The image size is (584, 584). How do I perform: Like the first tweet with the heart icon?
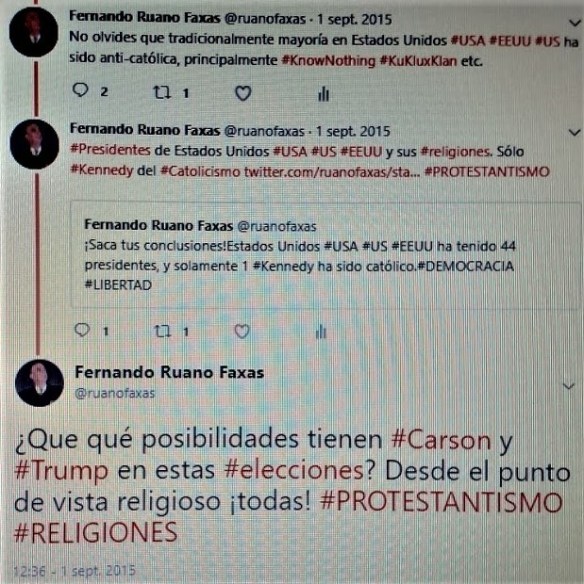click(243, 93)
